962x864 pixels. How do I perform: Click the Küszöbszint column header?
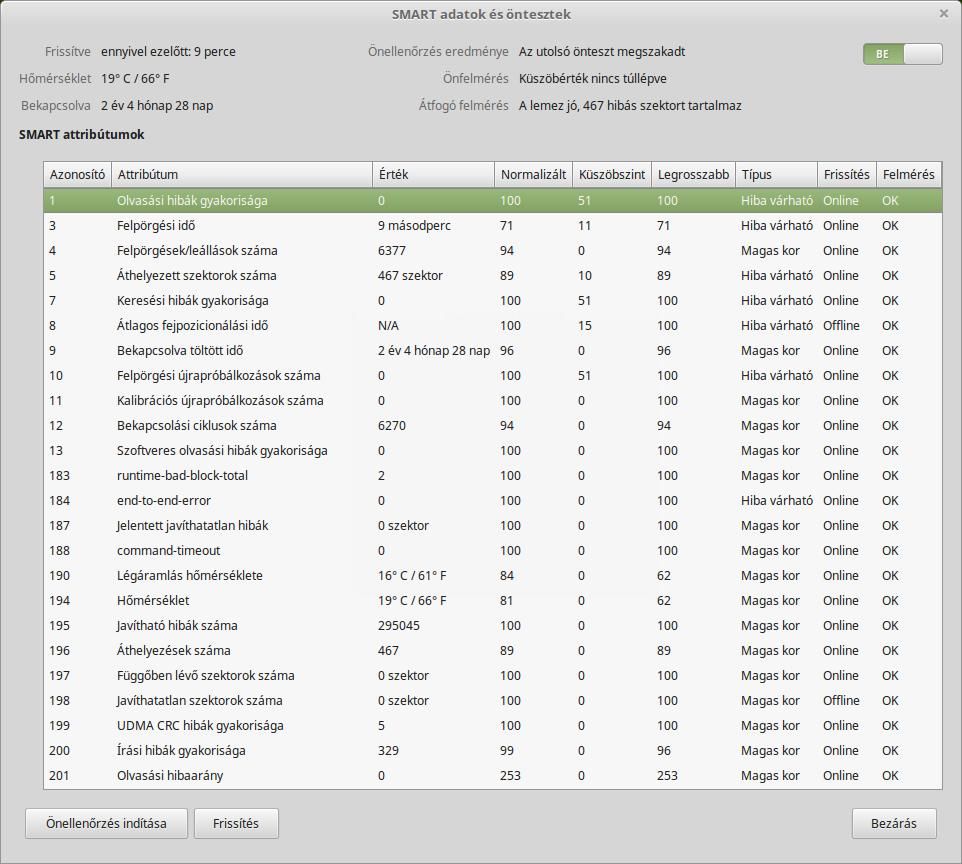point(612,174)
